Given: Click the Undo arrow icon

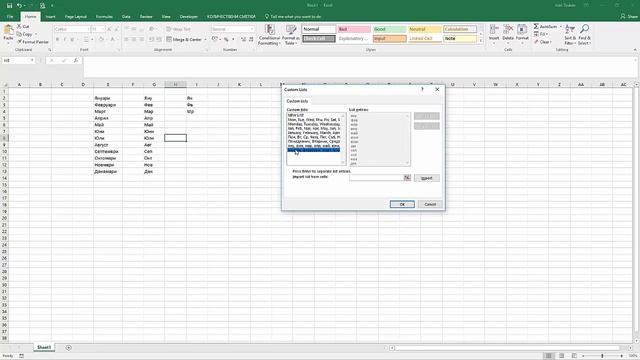Looking at the screenshot, I should [x=19, y=6].
